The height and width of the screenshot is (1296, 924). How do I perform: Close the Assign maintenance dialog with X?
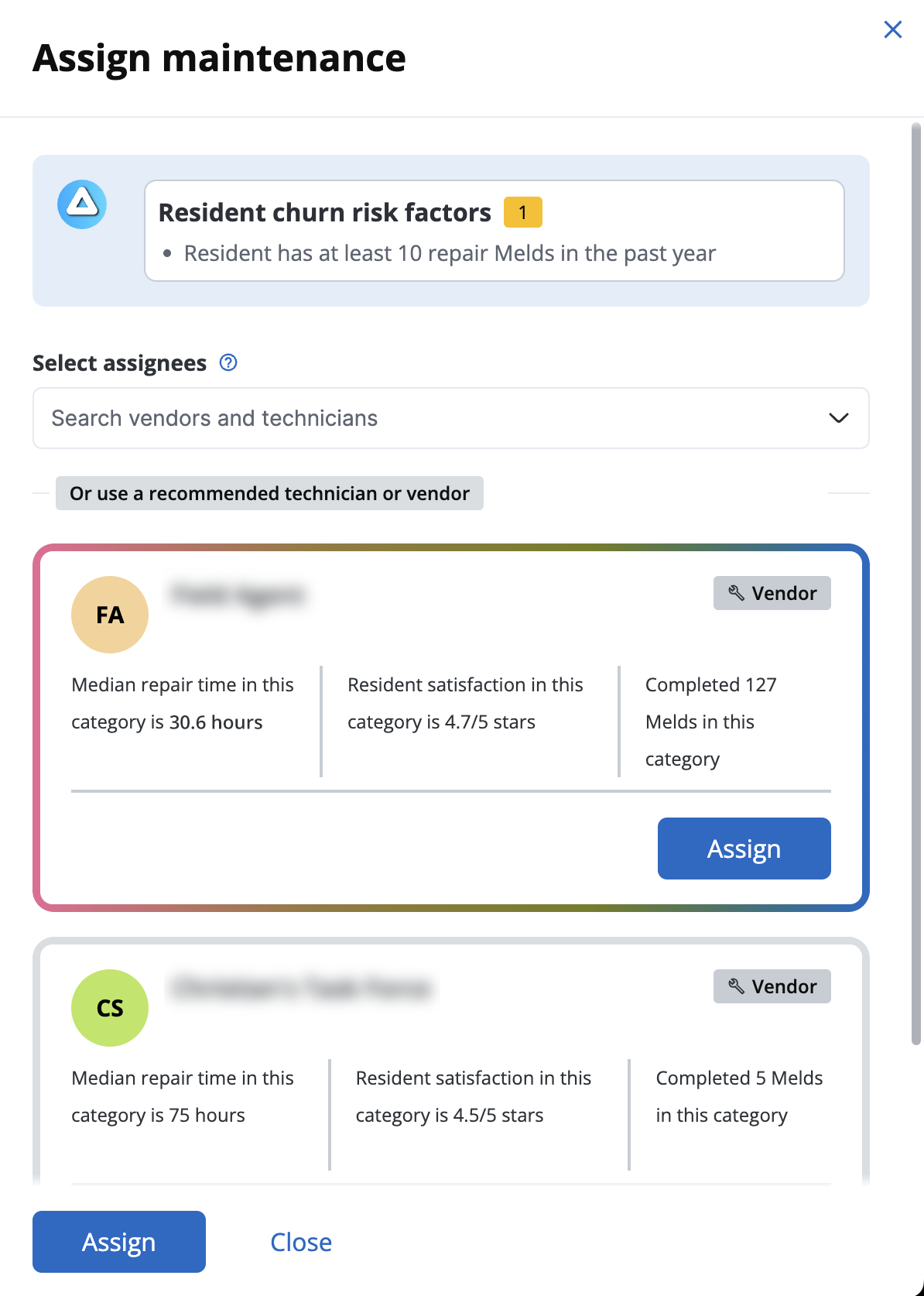click(892, 29)
